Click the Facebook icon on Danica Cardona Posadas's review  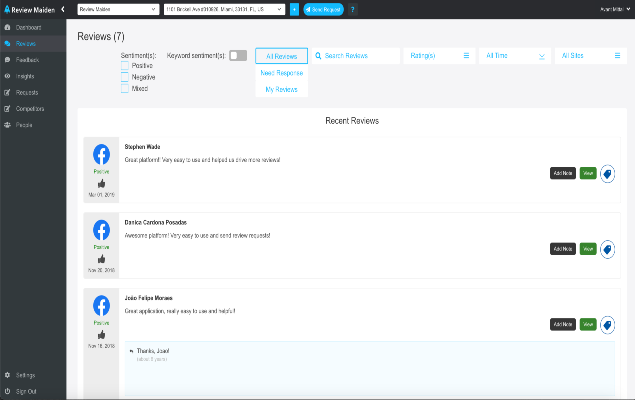point(101,230)
